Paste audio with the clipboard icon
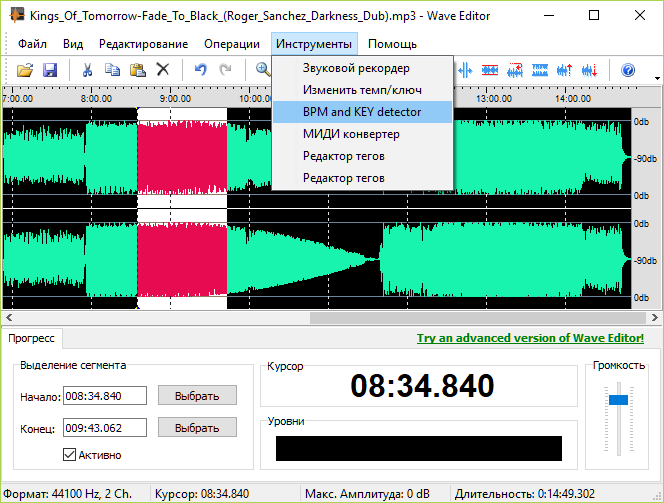 [x=138, y=70]
